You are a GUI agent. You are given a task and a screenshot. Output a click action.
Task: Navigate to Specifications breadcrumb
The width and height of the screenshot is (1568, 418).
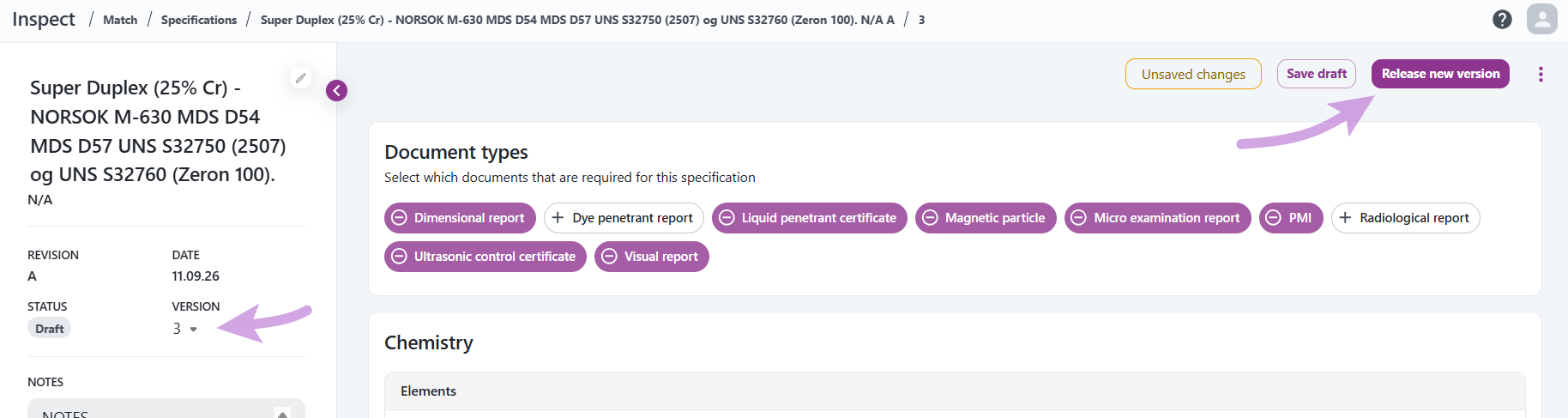point(199,20)
